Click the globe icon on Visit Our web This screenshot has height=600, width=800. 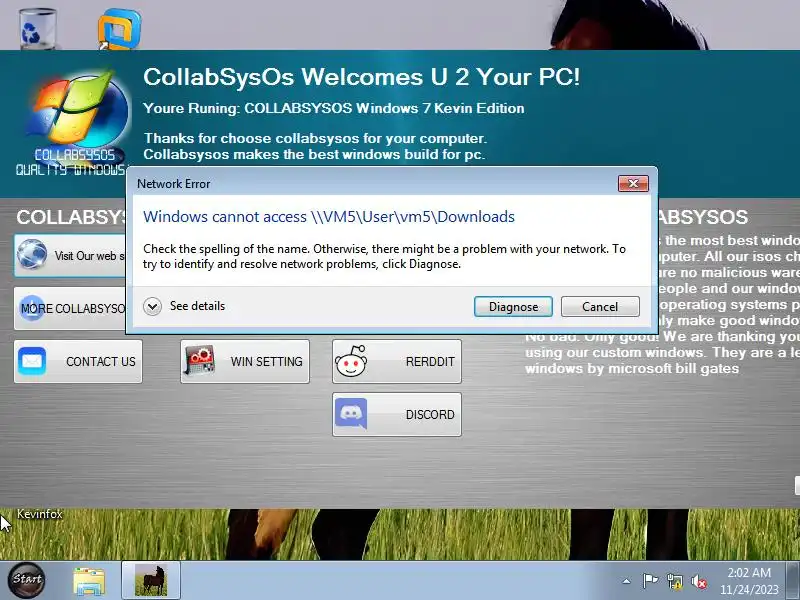(32, 254)
